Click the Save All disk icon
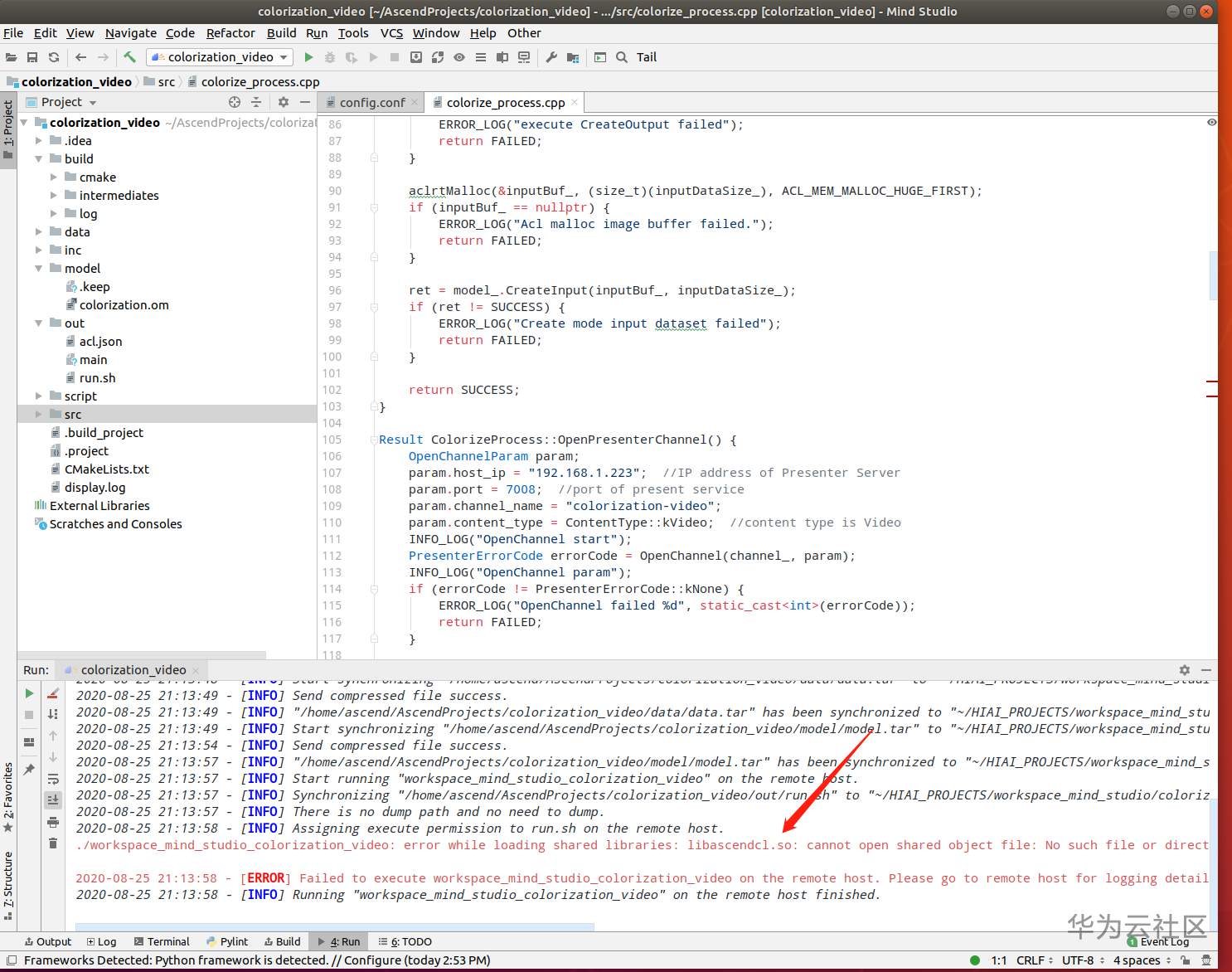 tap(32, 57)
